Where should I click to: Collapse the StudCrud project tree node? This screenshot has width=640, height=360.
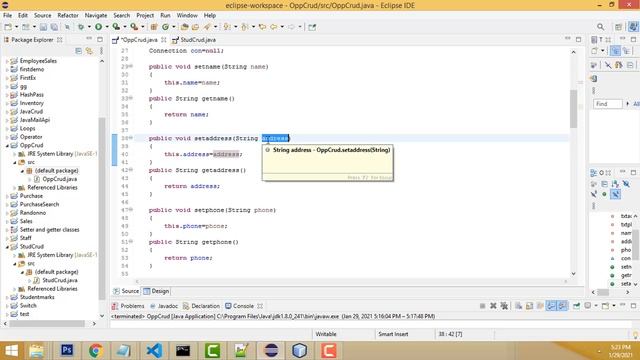tap(7, 247)
